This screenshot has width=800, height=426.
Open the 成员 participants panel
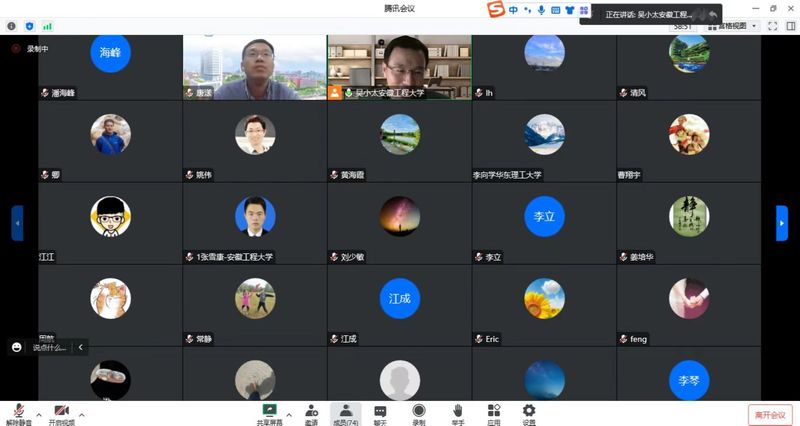[346, 412]
